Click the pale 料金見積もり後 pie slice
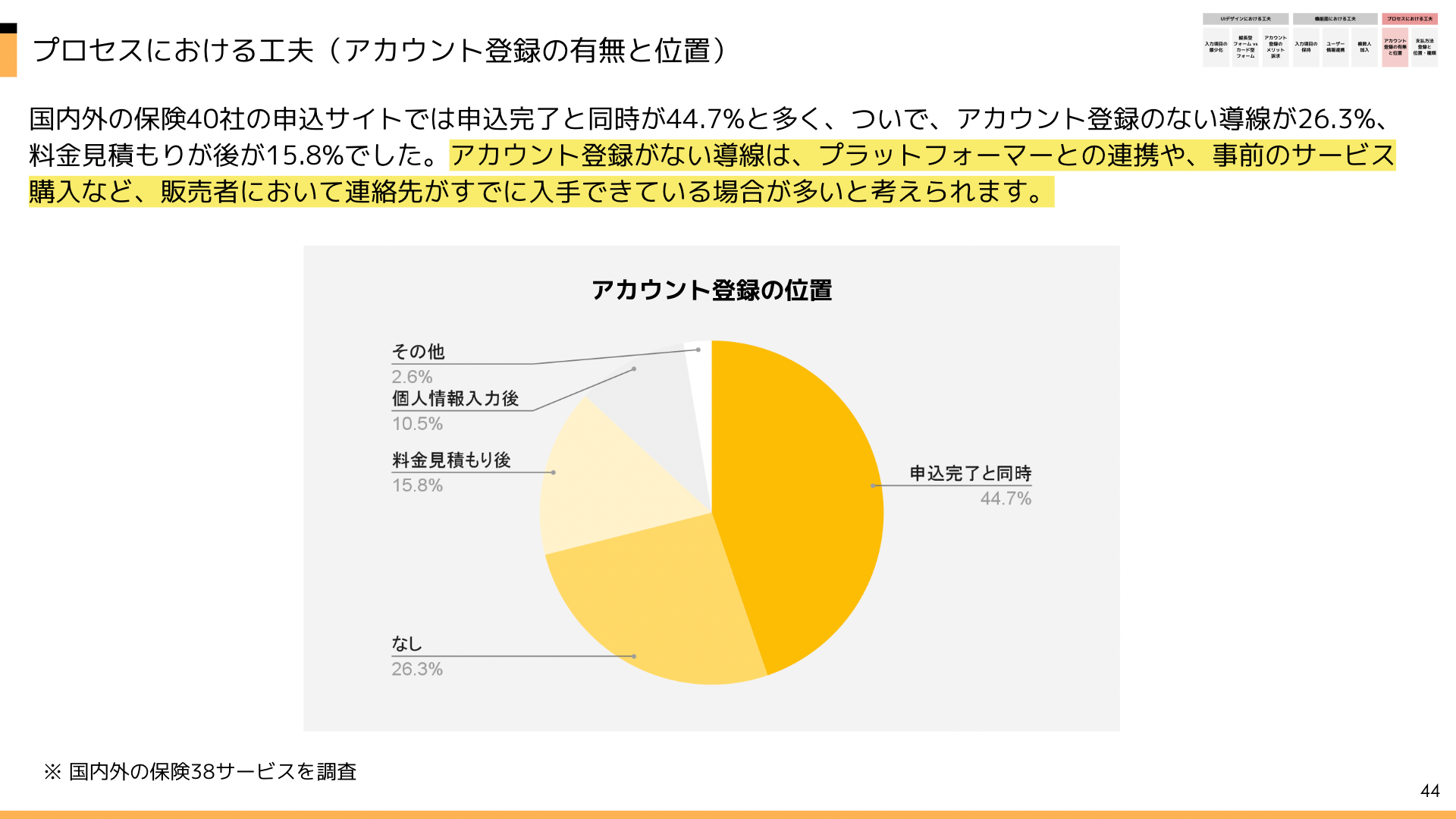The height and width of the screenshot is (819, 1456). pyautogui.click(x=607, y=485)
